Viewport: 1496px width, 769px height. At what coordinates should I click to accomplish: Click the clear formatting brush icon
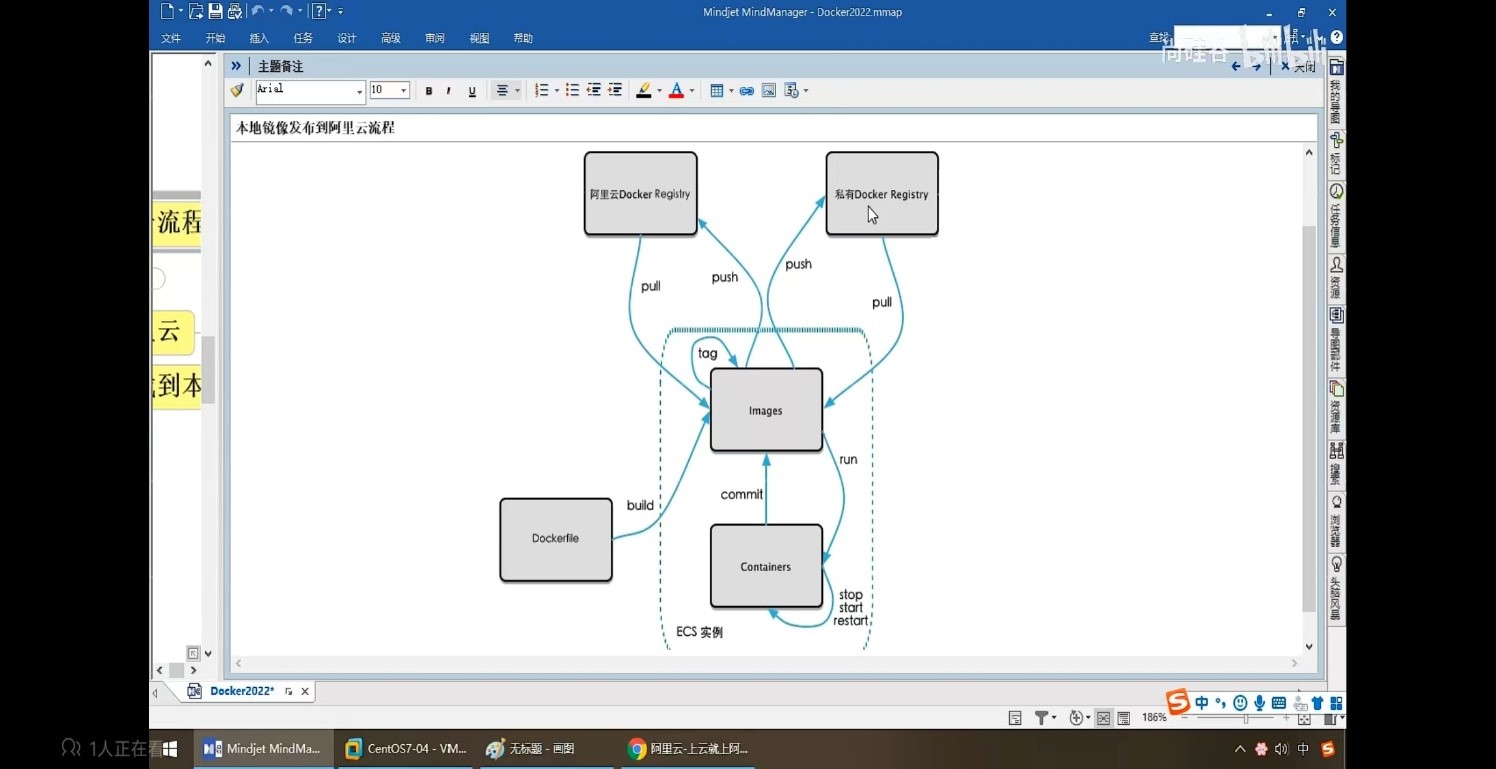(238, 91)
